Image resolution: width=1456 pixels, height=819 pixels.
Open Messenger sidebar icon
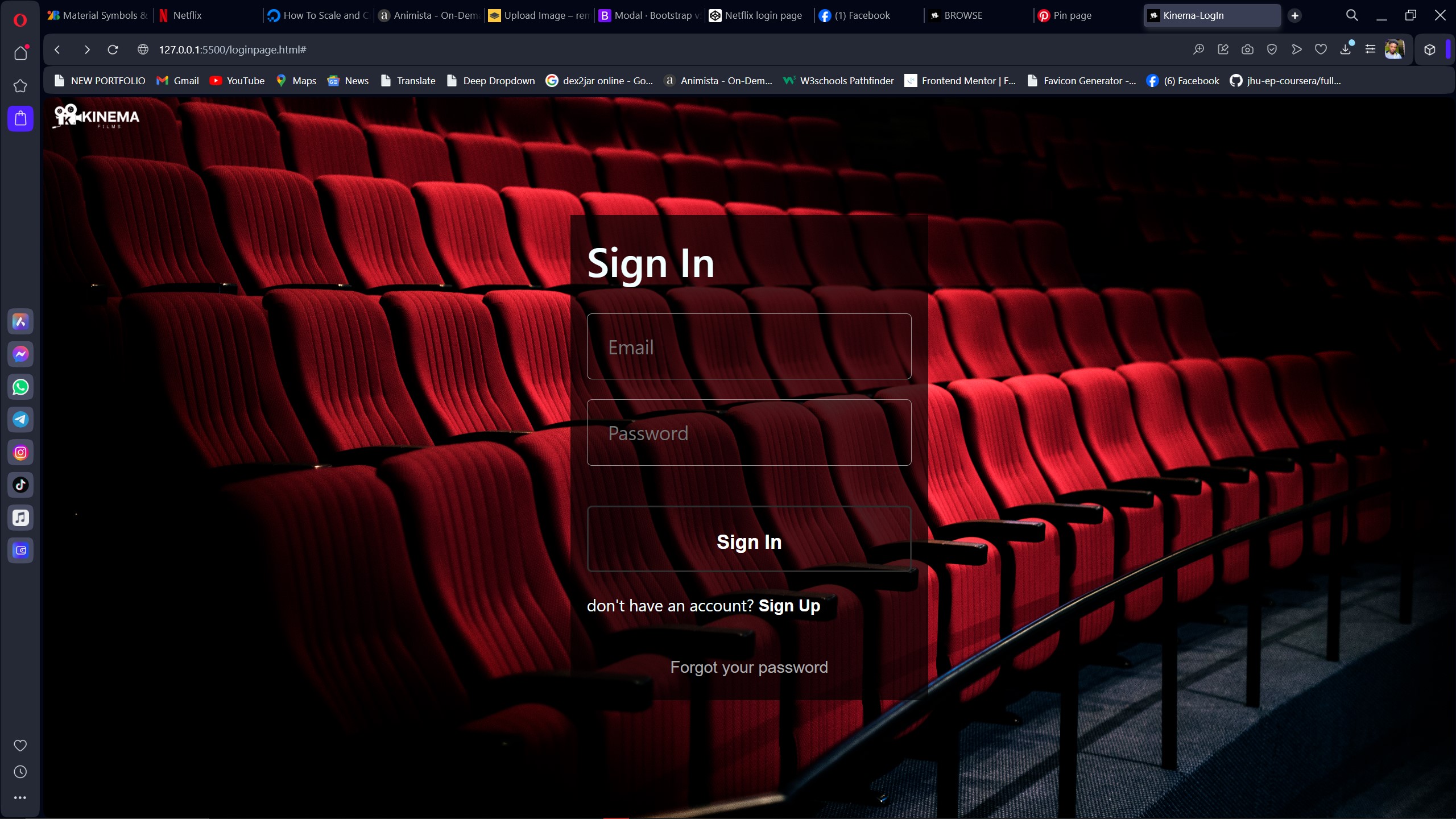[20, 354]
